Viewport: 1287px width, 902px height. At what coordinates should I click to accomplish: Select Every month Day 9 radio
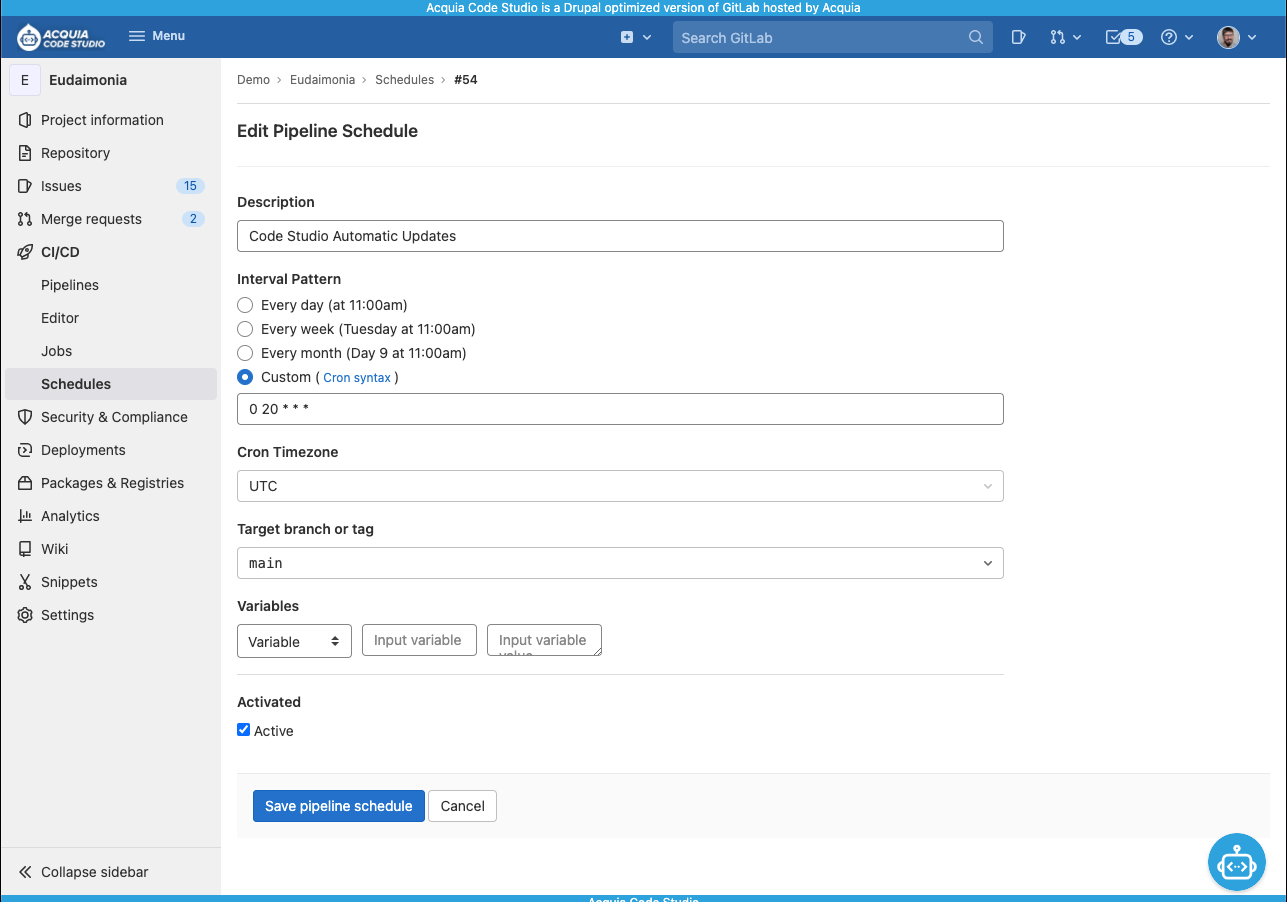point(245,353)
